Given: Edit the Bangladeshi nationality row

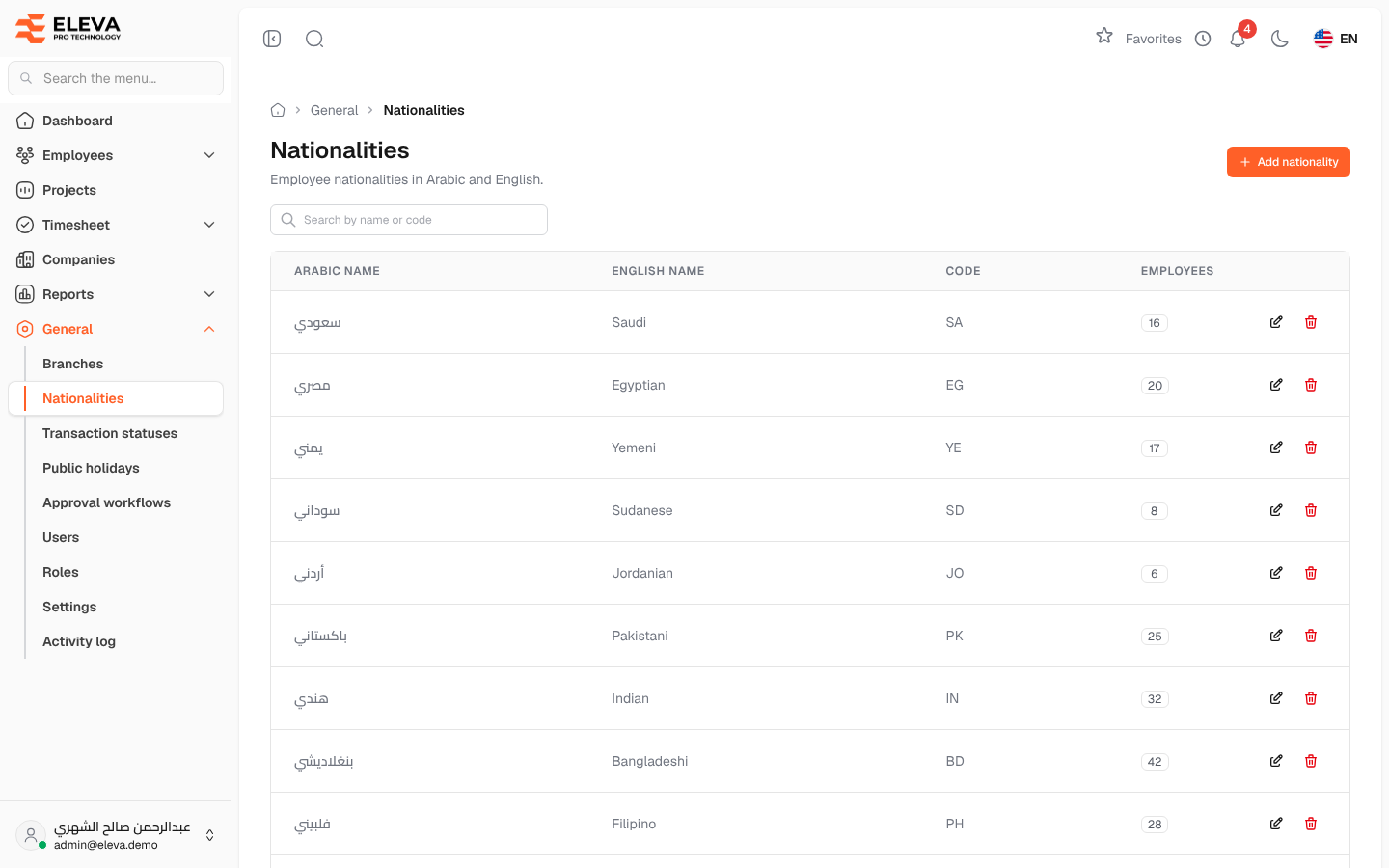Looking at the screenshot, I should (1276, 761).
